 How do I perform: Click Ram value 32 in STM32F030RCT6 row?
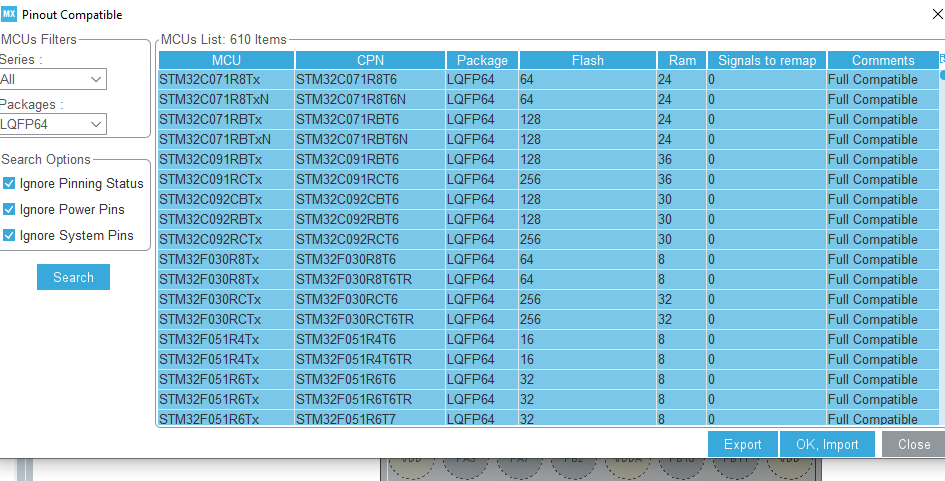coord(682,300)
